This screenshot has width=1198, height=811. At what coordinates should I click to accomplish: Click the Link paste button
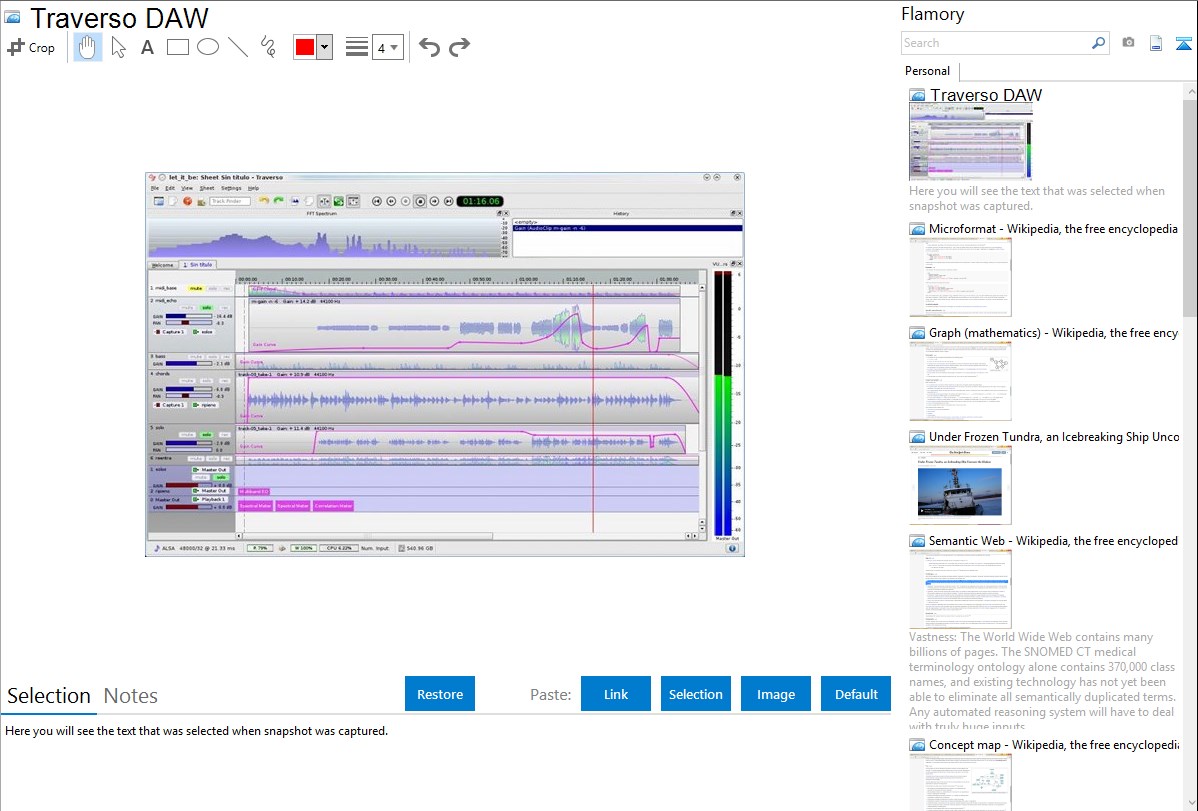click(x=616, y=694)
